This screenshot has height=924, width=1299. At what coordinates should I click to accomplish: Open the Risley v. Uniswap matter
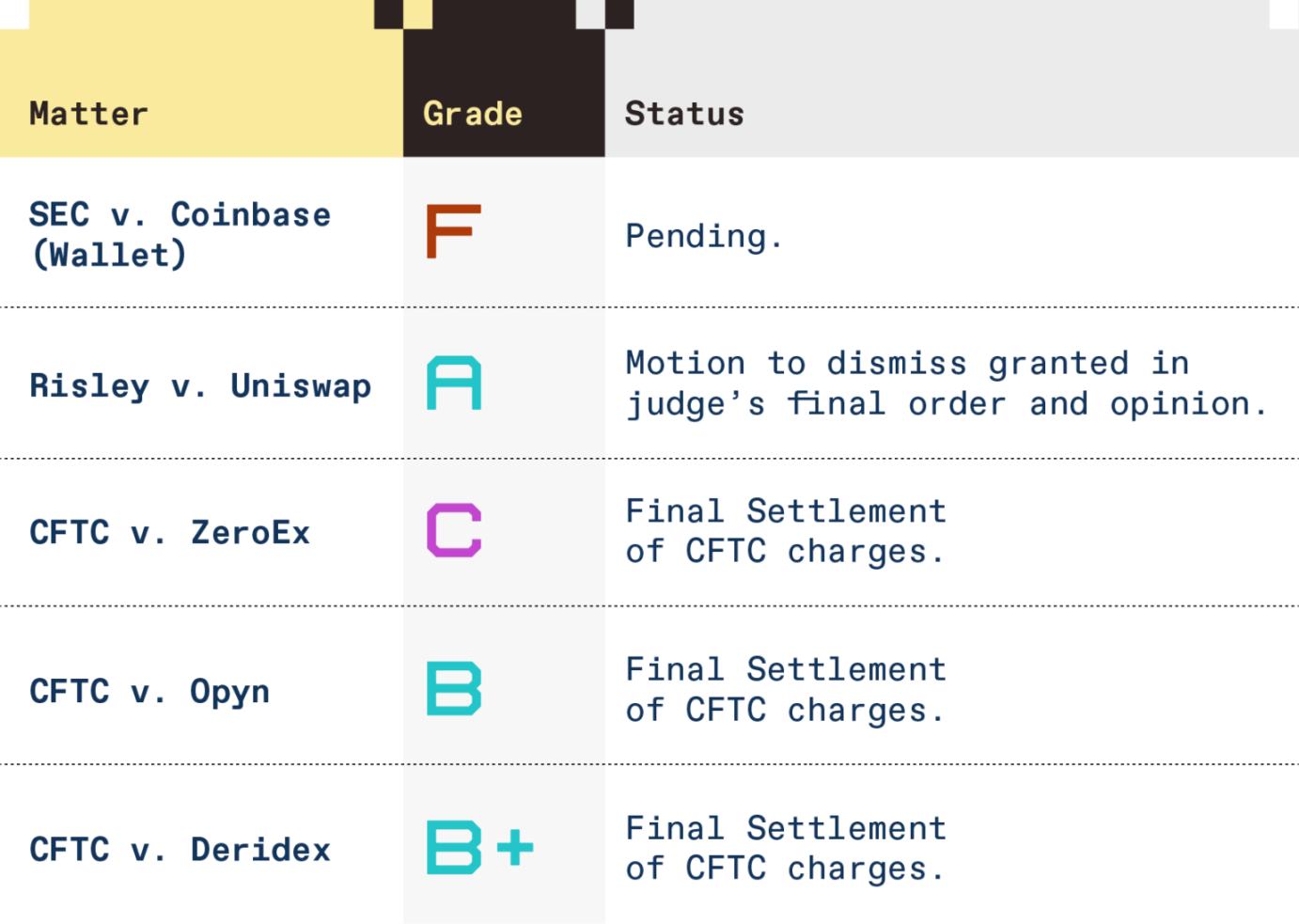200,385
